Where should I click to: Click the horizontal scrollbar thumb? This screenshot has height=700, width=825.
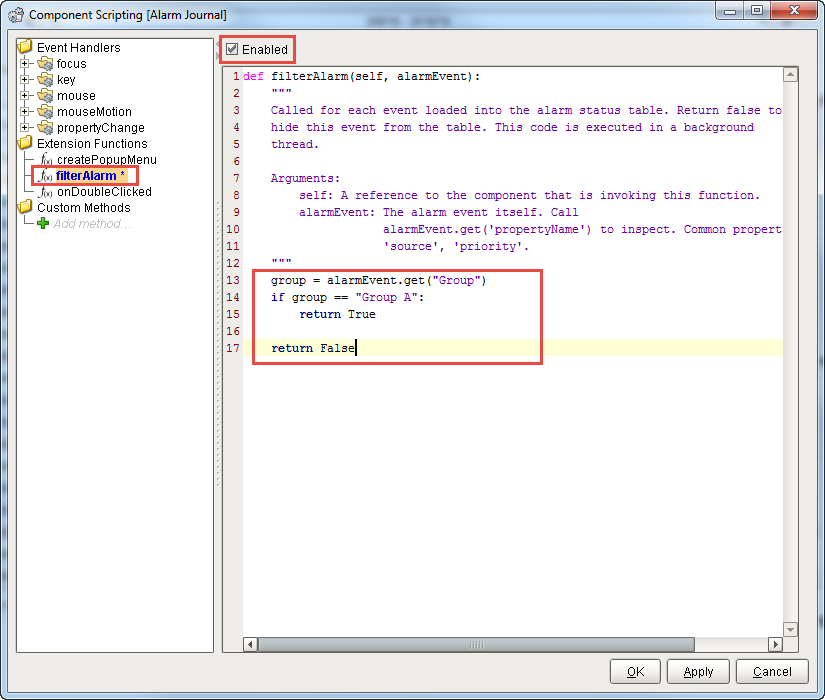(x=476, y=644)
